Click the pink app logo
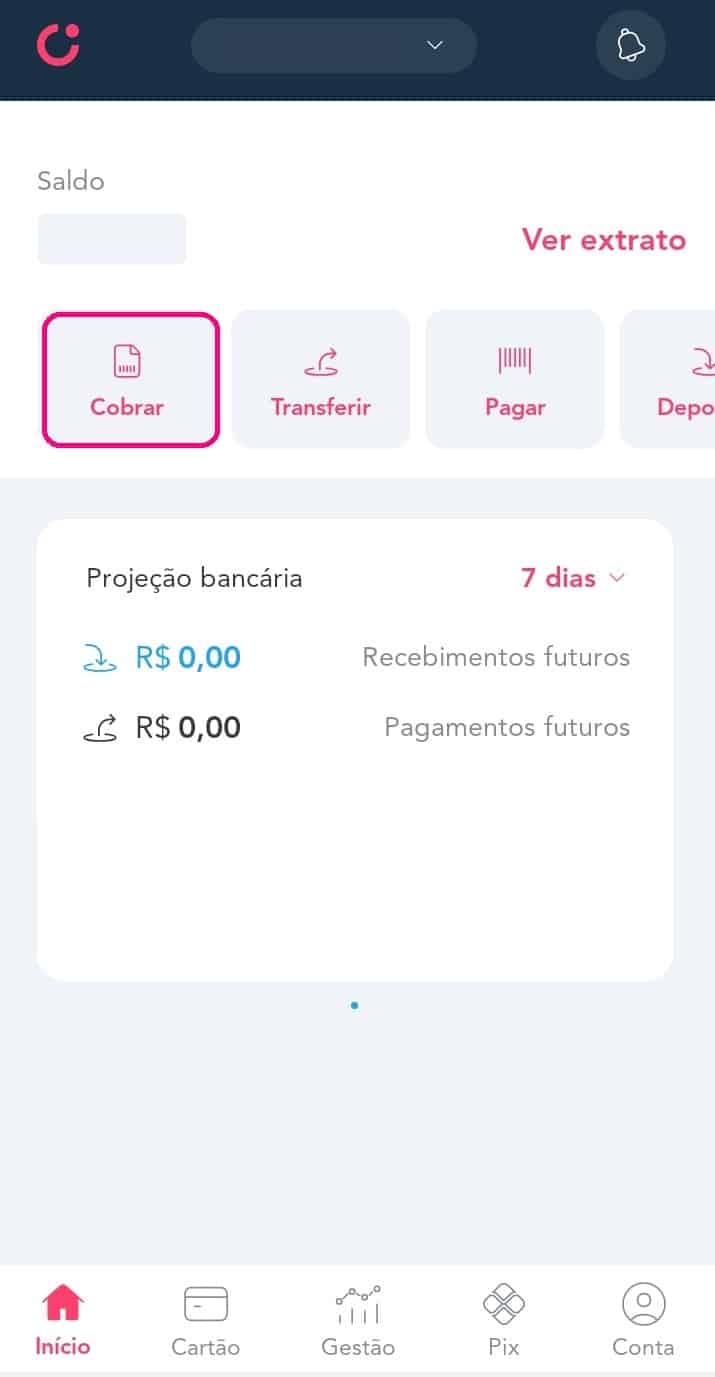The height and width of the screenshot is (1377, 715). point(58,45)
